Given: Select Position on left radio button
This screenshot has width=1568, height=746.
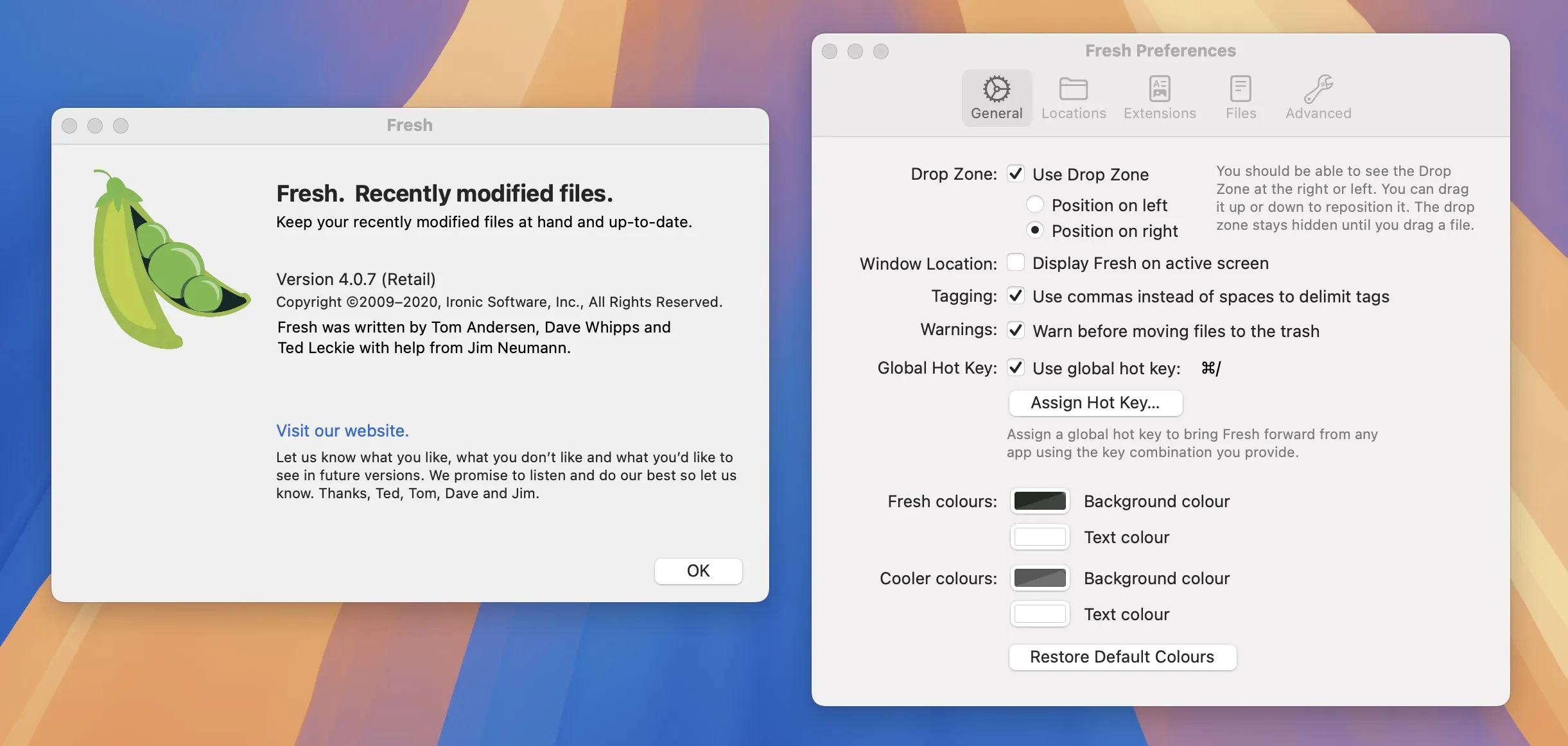Looking at the screenshot, I should pyautogui.click(x=1034, y=205).
